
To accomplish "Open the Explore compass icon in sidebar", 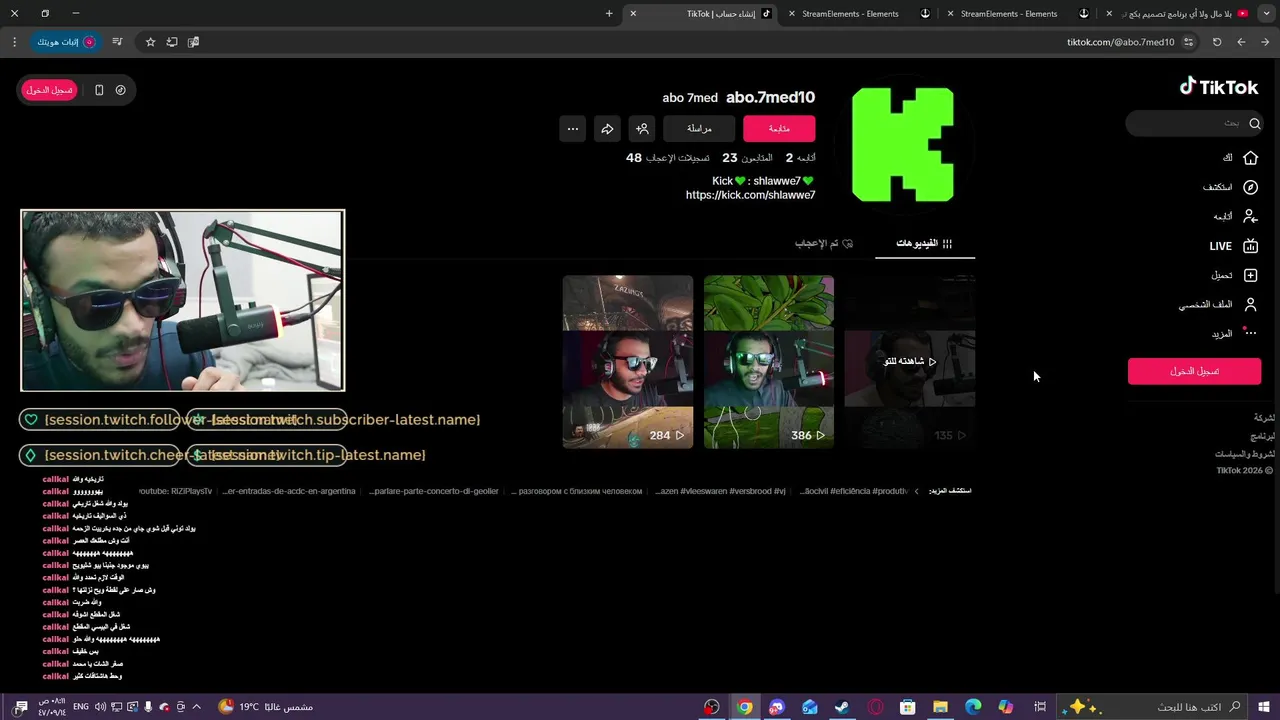I will (1250, 187).
